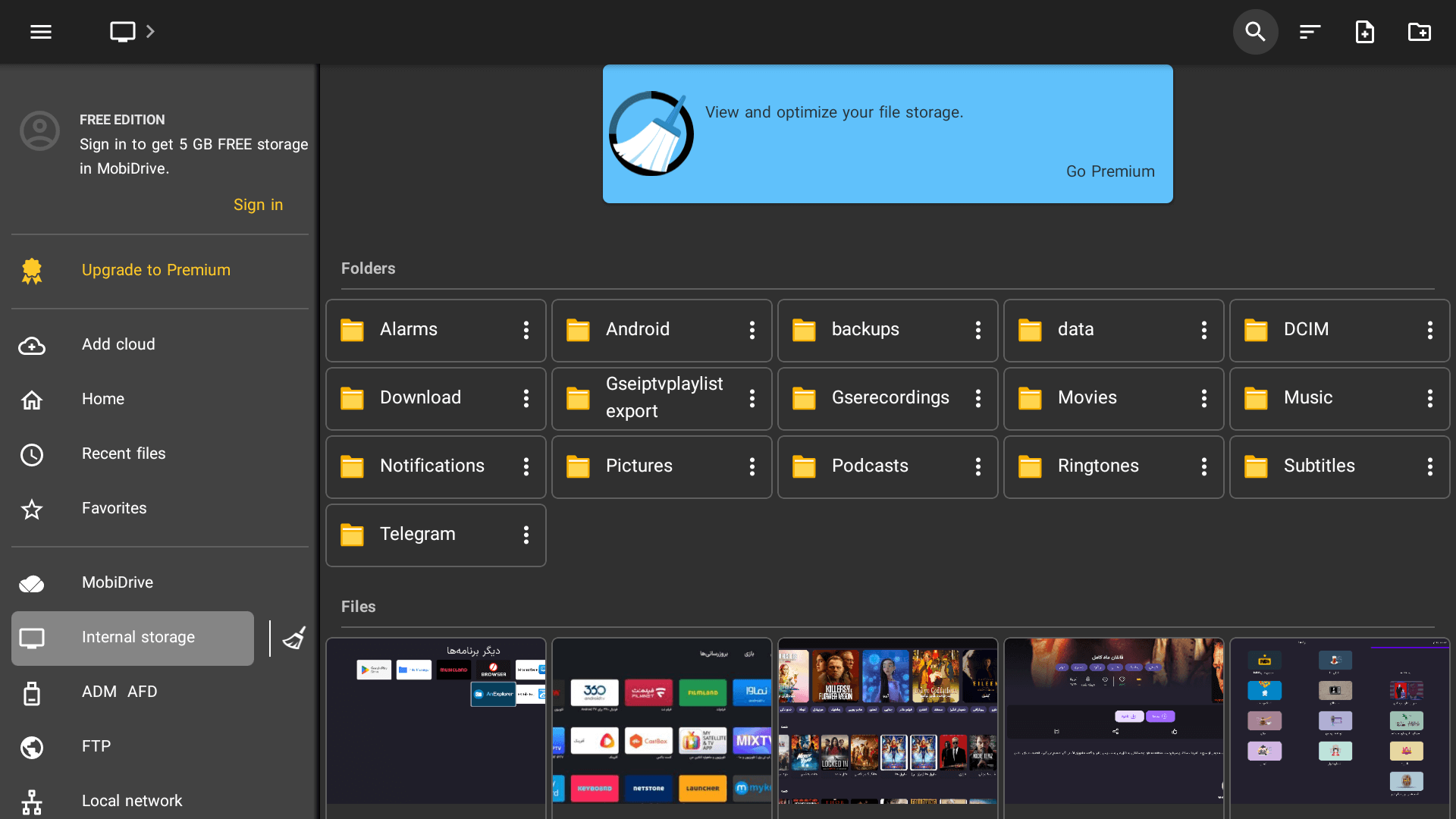
Task: Select the Home icon in sidebar
Action: click(x=31, y=400)
